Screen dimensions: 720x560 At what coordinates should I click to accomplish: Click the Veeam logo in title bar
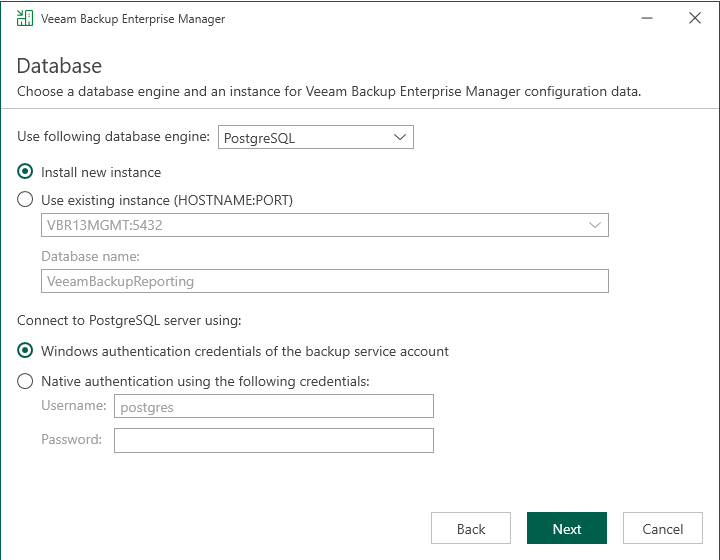tap(24, 19)
